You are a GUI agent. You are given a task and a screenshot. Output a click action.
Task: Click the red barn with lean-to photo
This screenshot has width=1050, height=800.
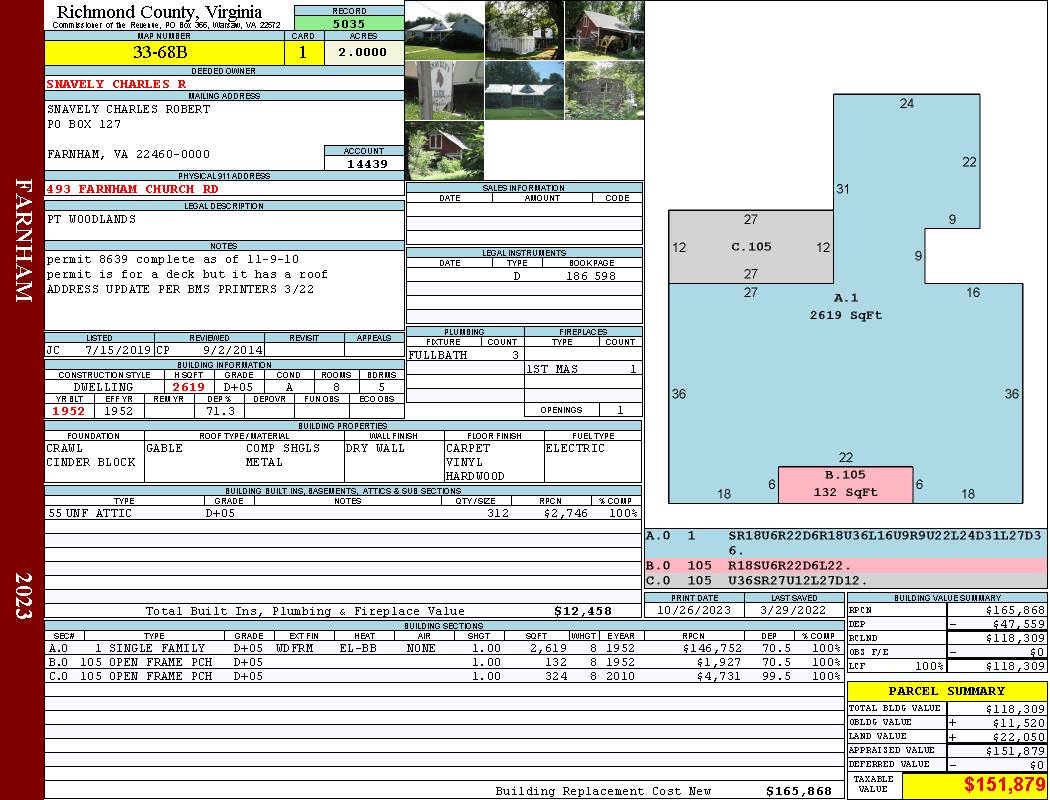(x=604, y=30)
